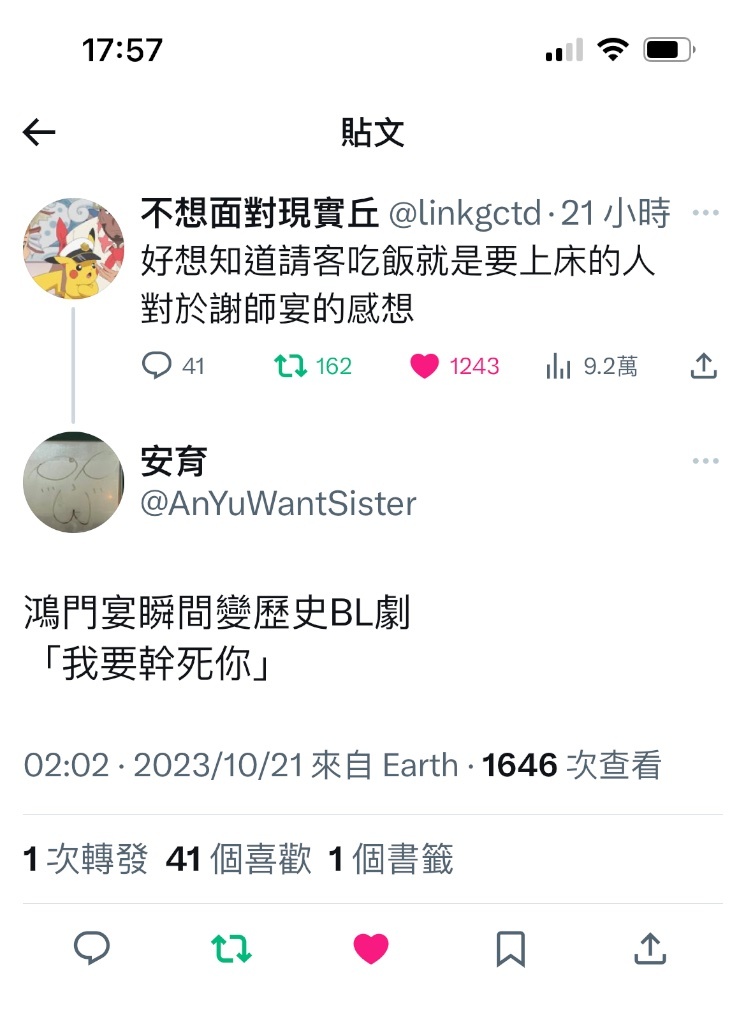
Task: Visit the @AnYuWantSister handle
Action: pos(278,504)
